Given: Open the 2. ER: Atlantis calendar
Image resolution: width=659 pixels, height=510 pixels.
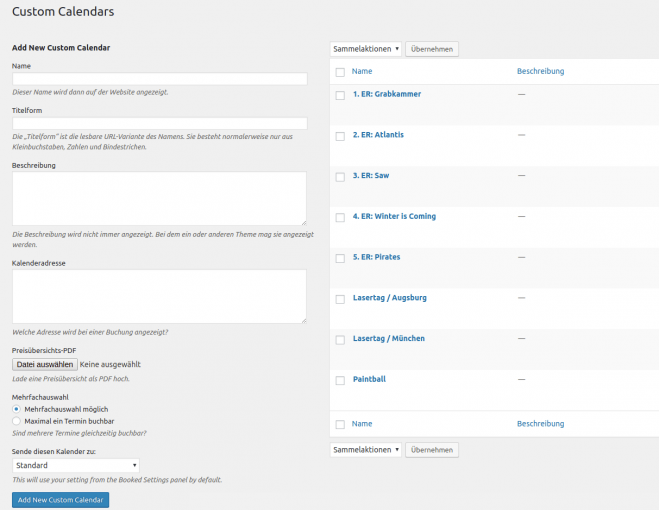Looking at the screenshot, I should click(378, 135).
